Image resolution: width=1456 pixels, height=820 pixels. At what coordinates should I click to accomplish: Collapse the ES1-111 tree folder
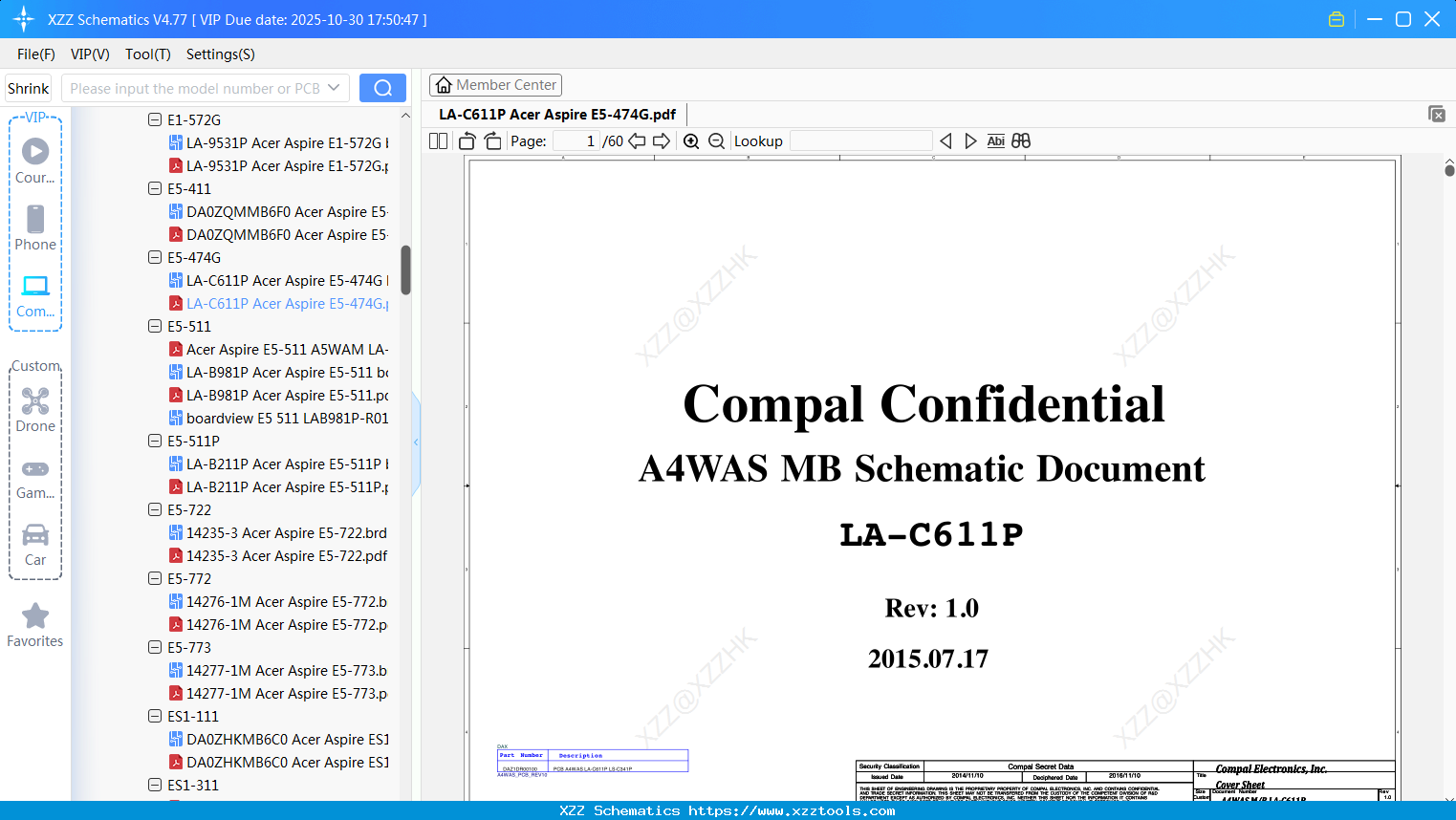click(155, 716)
